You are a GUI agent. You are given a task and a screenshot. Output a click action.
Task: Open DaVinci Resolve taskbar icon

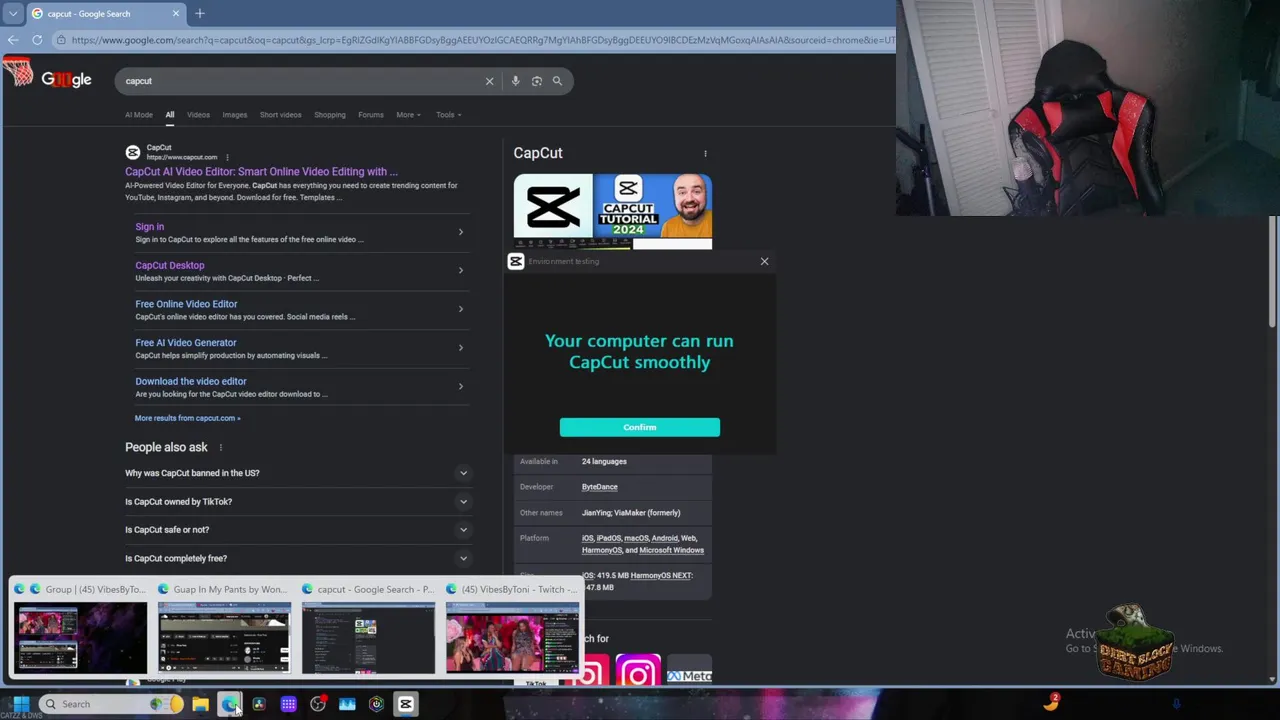coord(259,704)
